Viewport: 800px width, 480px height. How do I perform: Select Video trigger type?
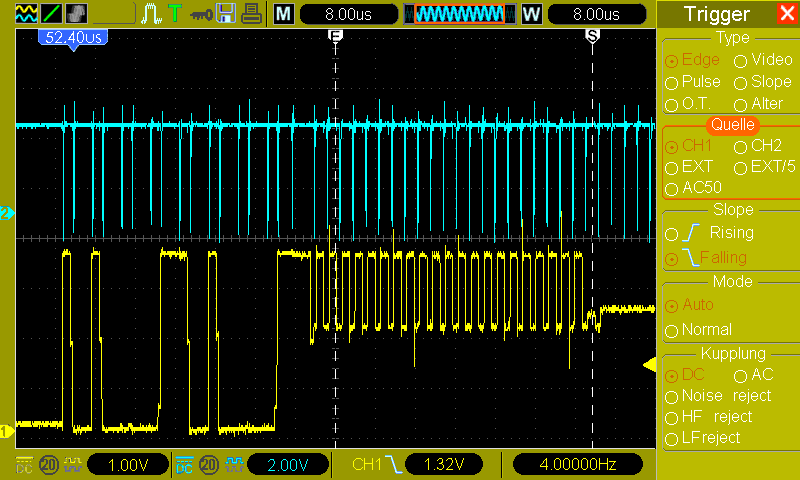[x=763, y=60]
